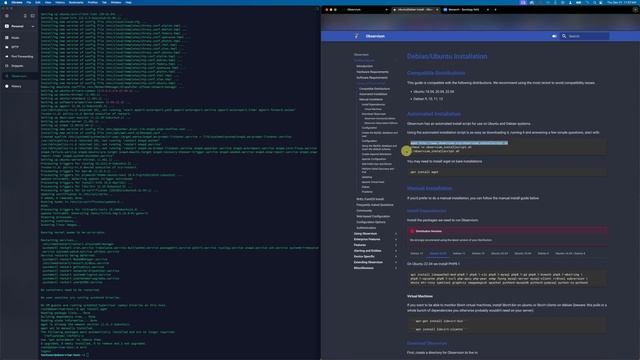
Task: Open the Personal vault dropdown
Action: (x=20, y=26)
